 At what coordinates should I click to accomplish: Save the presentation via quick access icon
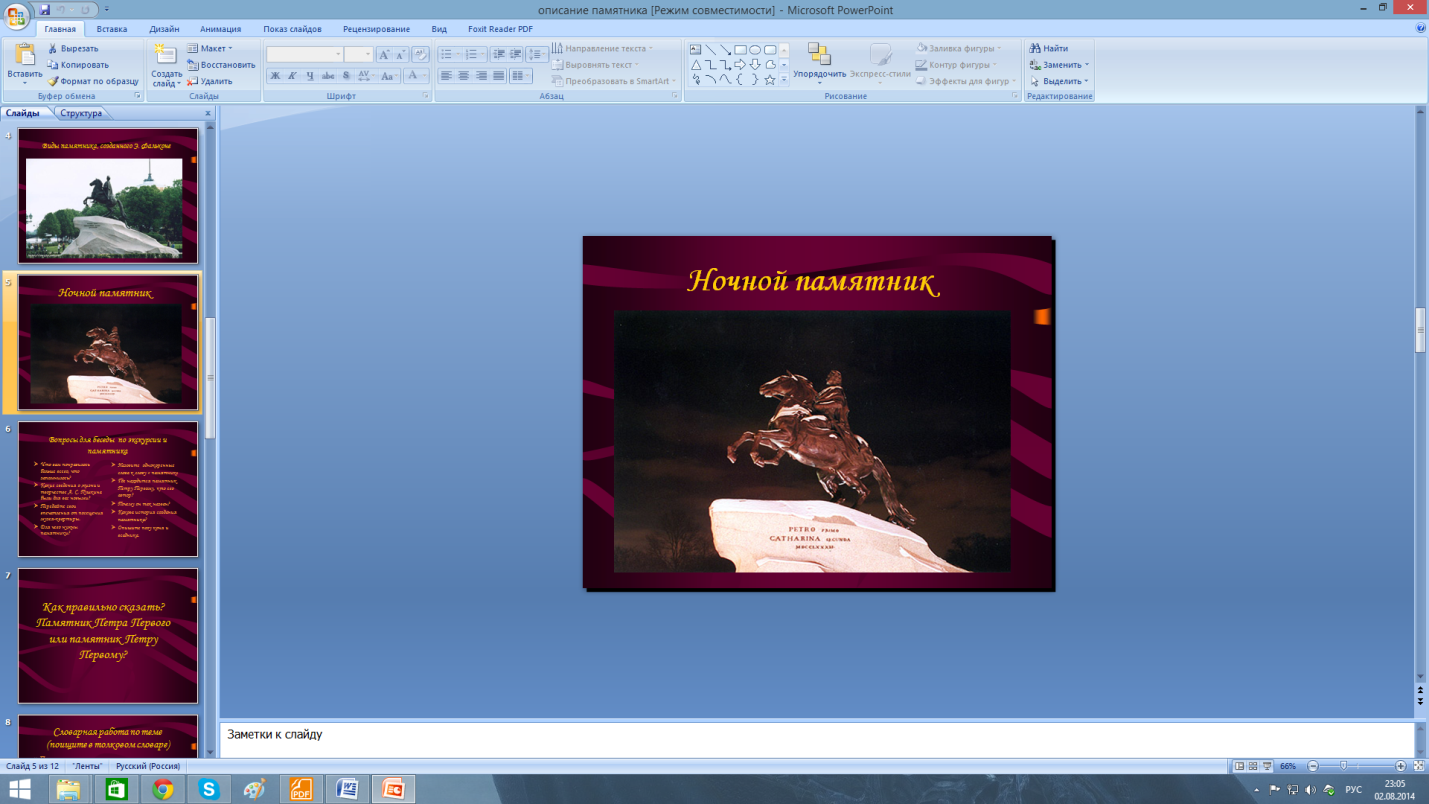tap(44, 9)
